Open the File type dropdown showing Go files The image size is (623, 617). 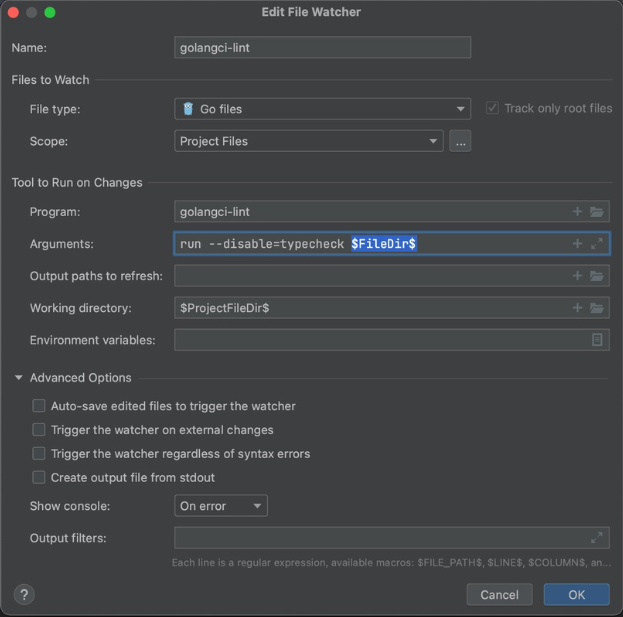click(322, 109)
